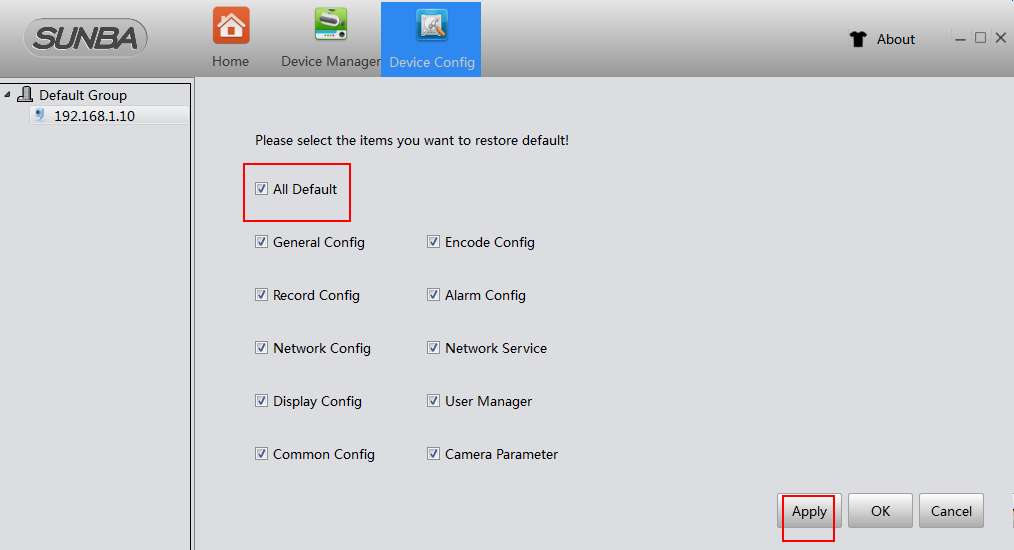
Task: Click the Apply button
Action: [x=809, y=511]
